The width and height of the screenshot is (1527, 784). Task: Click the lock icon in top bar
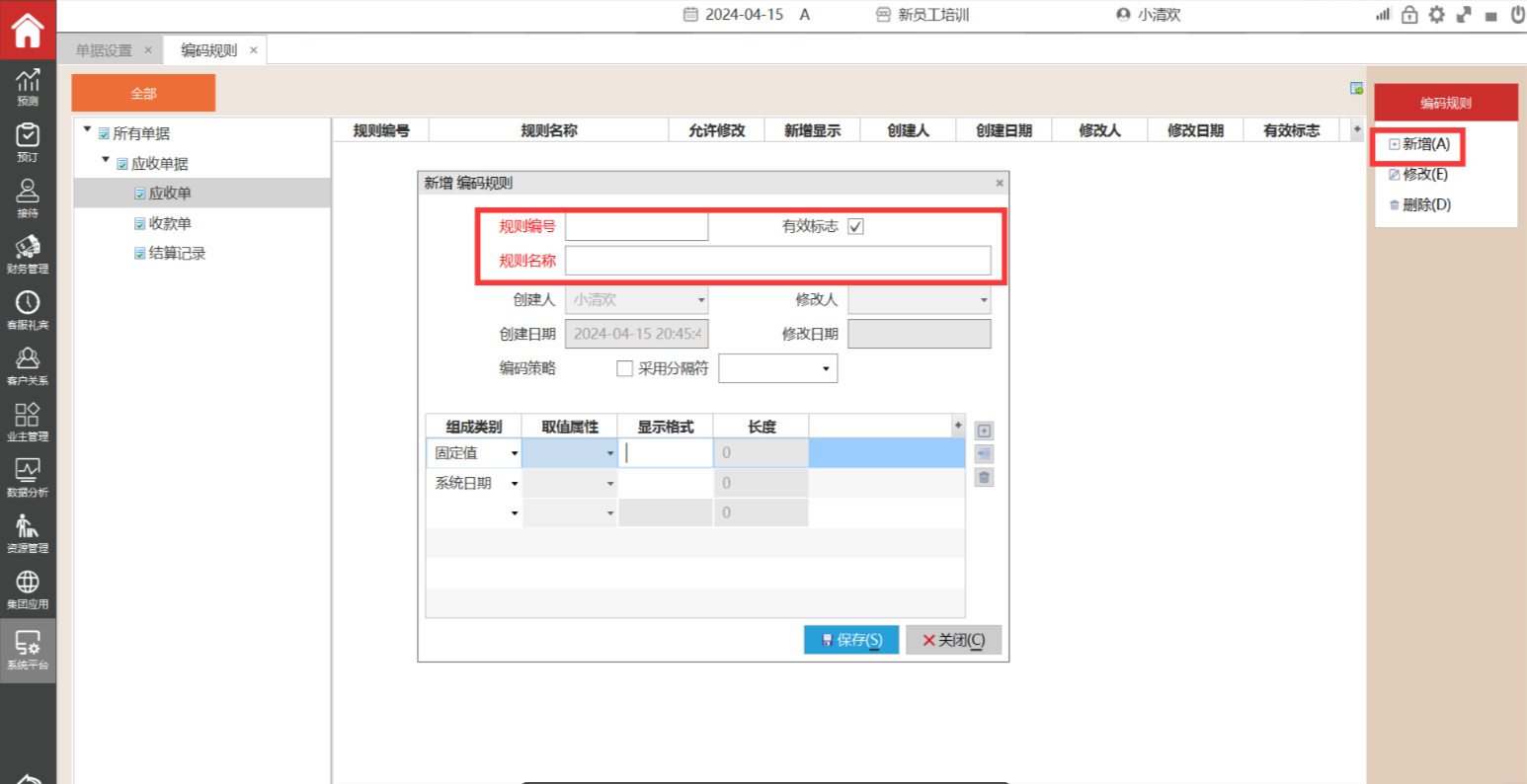pyautogui.click(x=1409, y=15)
